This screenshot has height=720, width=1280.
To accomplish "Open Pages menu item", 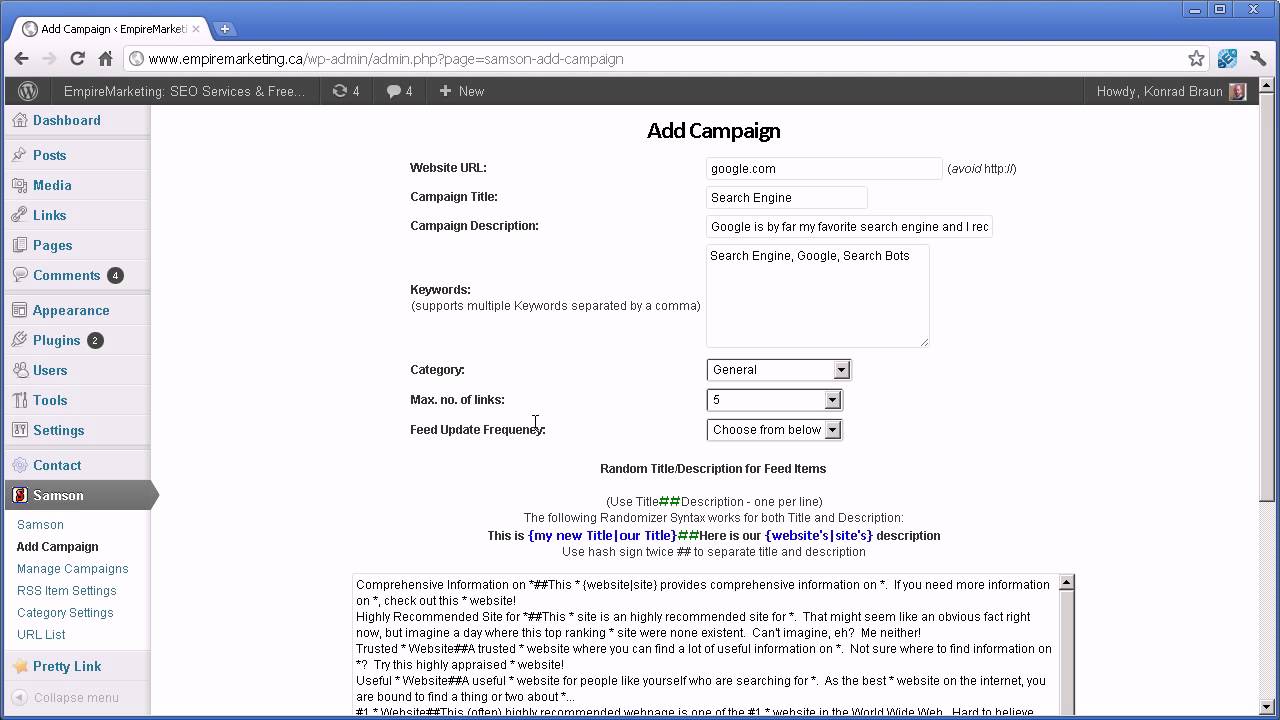I will (52, 245).
